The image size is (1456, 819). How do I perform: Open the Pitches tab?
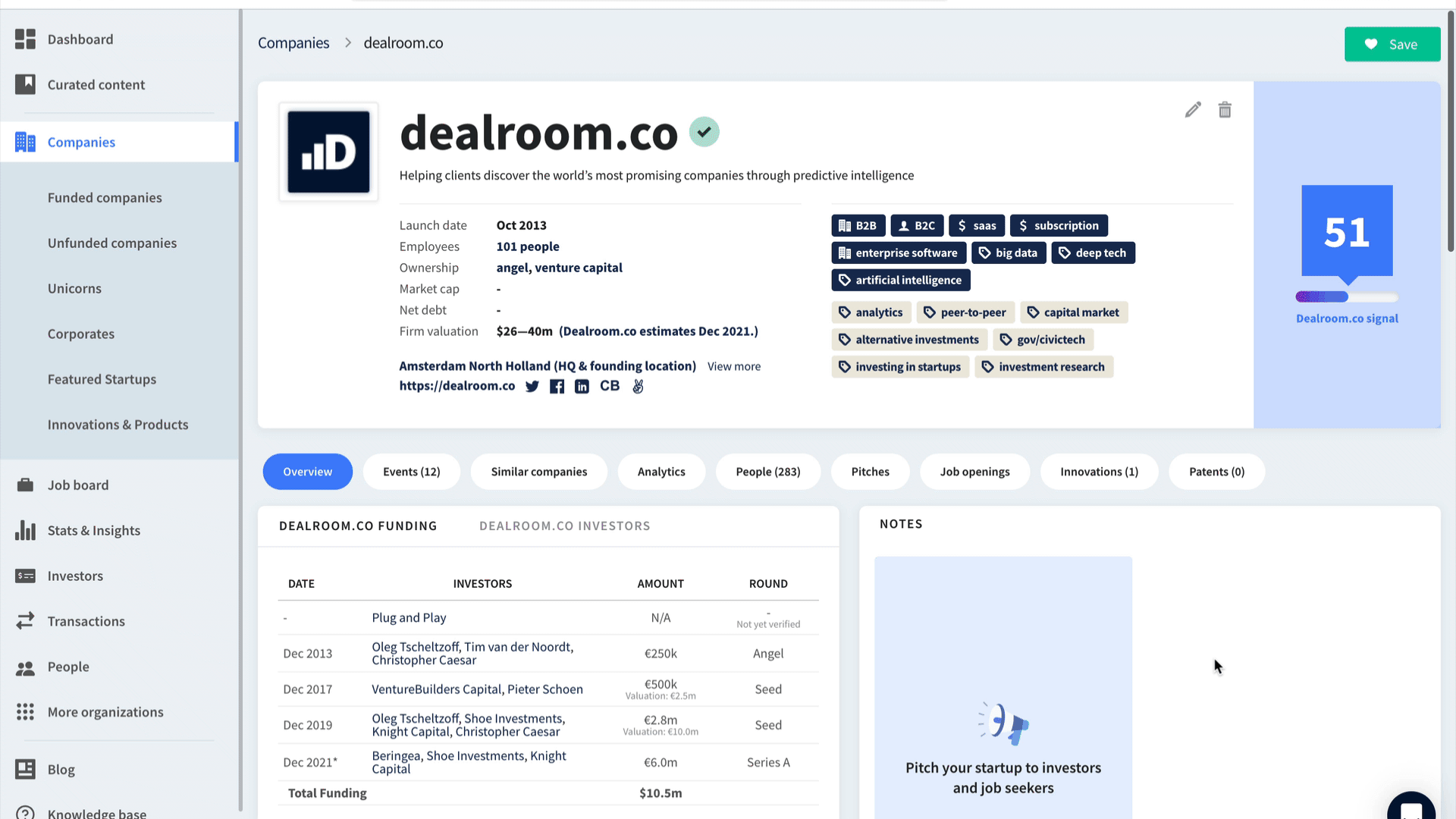click(x=870, y=472)
